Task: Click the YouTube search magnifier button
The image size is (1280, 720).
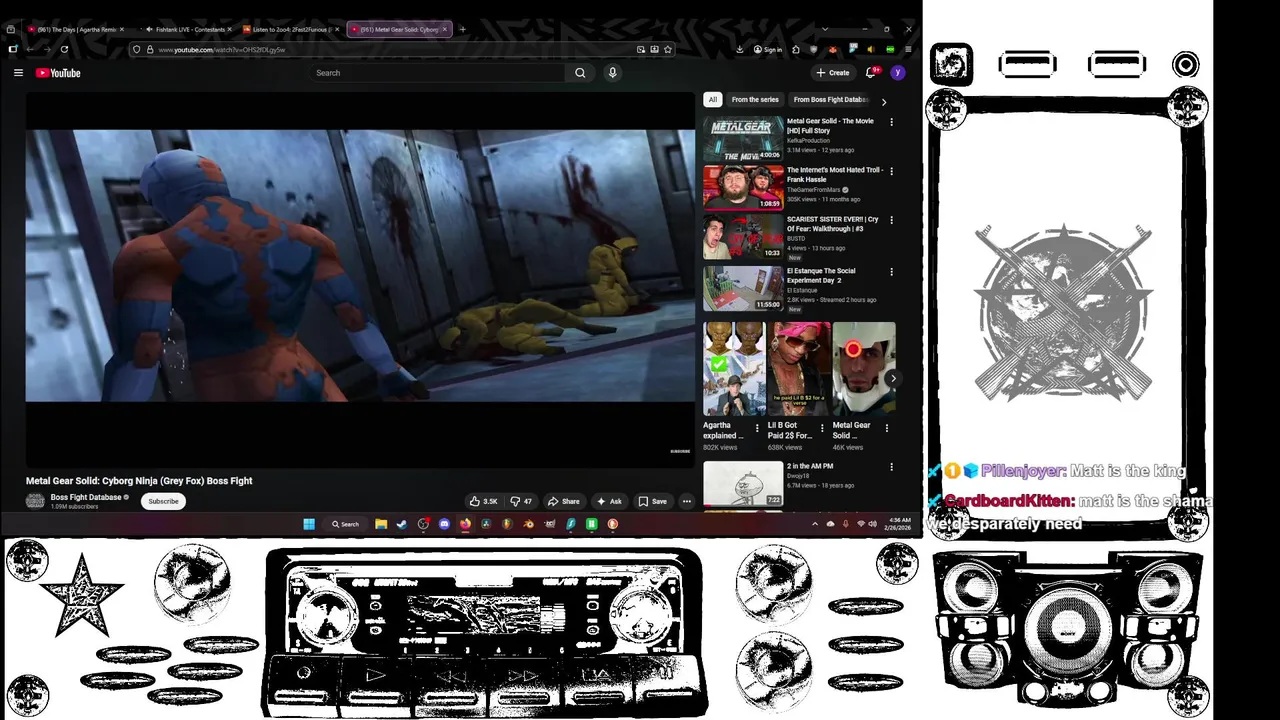Action: 580,73
